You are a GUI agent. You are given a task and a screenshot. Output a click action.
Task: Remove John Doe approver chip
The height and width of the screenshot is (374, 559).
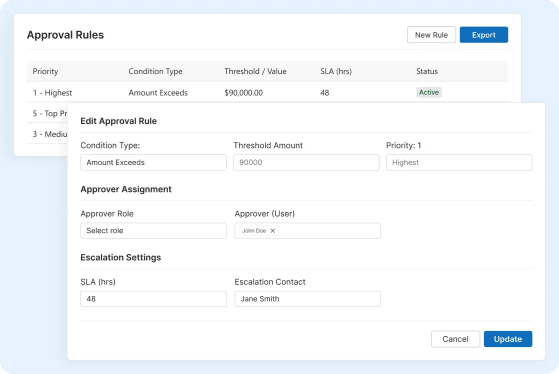point(272,231)
